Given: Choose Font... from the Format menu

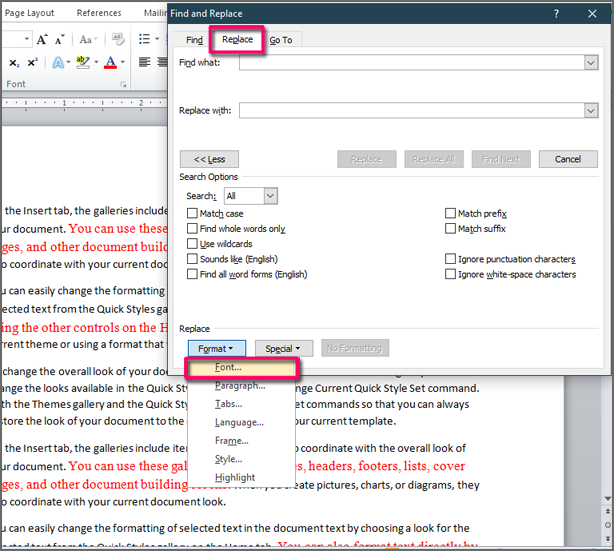Looking at the screenshot, I should coord(242,368).
